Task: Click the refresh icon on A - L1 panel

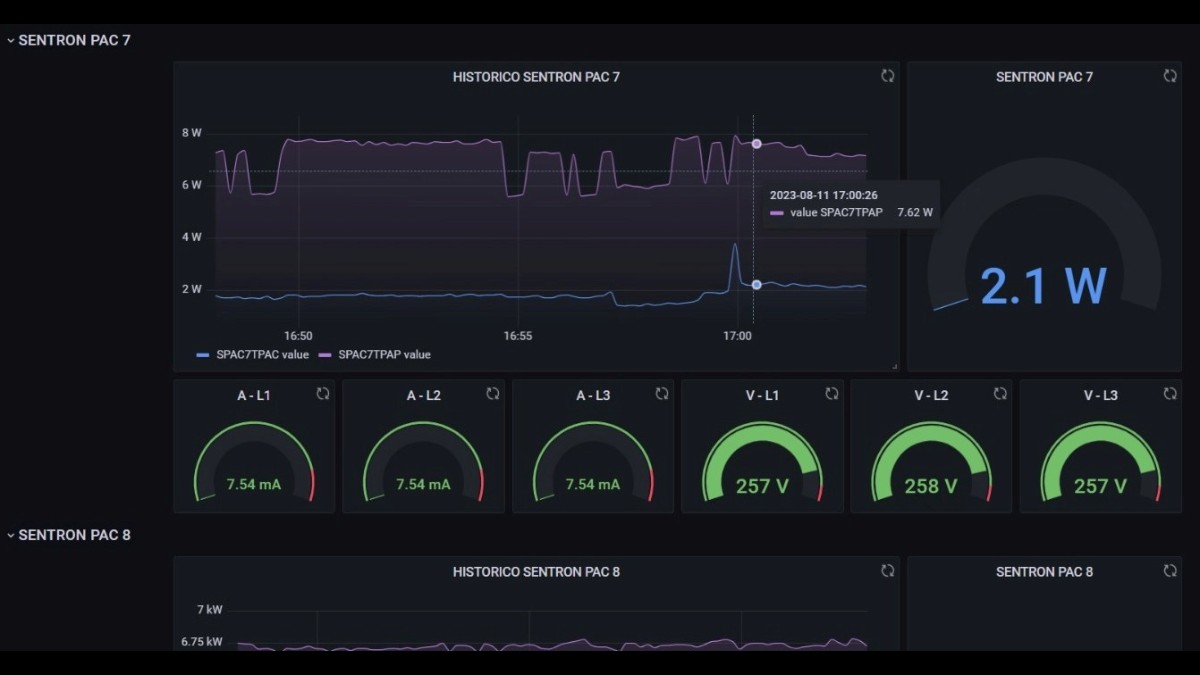Action: pyautogui.click(x=323, y=394)
